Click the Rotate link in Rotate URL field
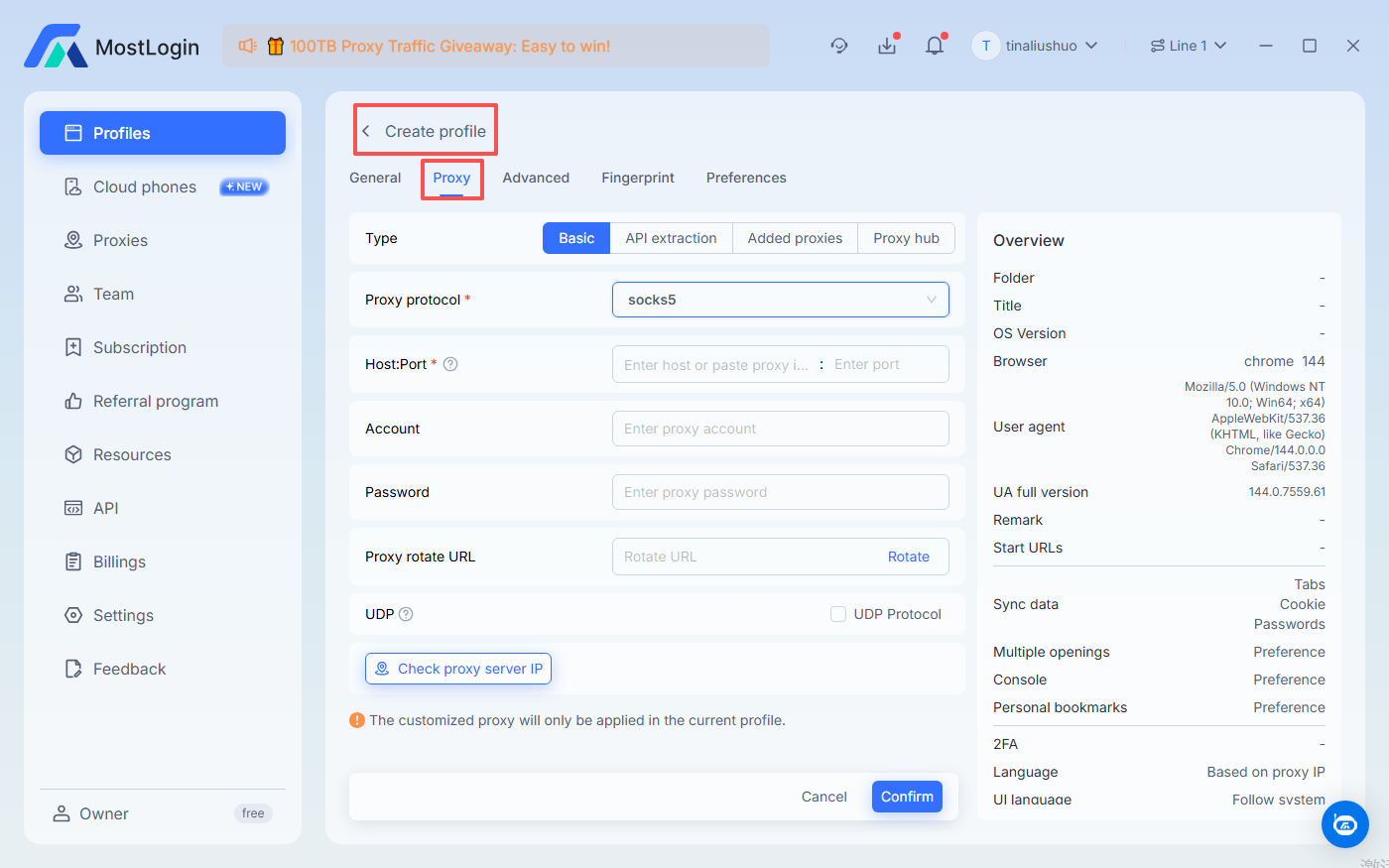This screenshot has height=868, width=1389. (908, 557)
